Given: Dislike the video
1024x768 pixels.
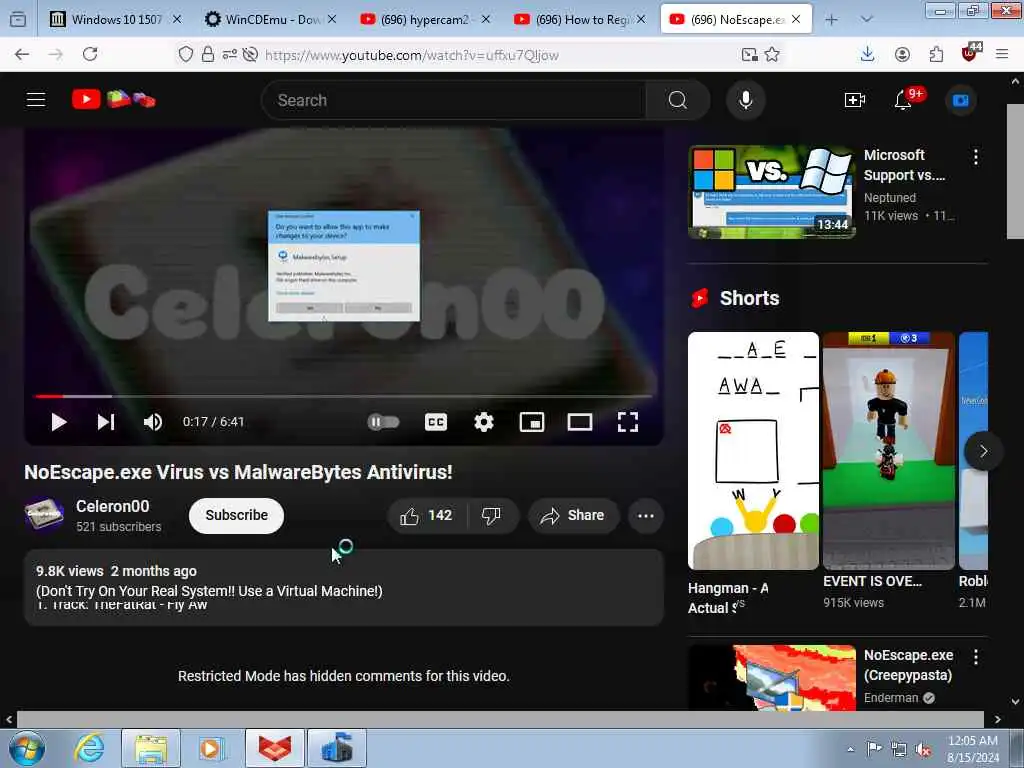Looking at the screenshot, I should tap(492, 515).
